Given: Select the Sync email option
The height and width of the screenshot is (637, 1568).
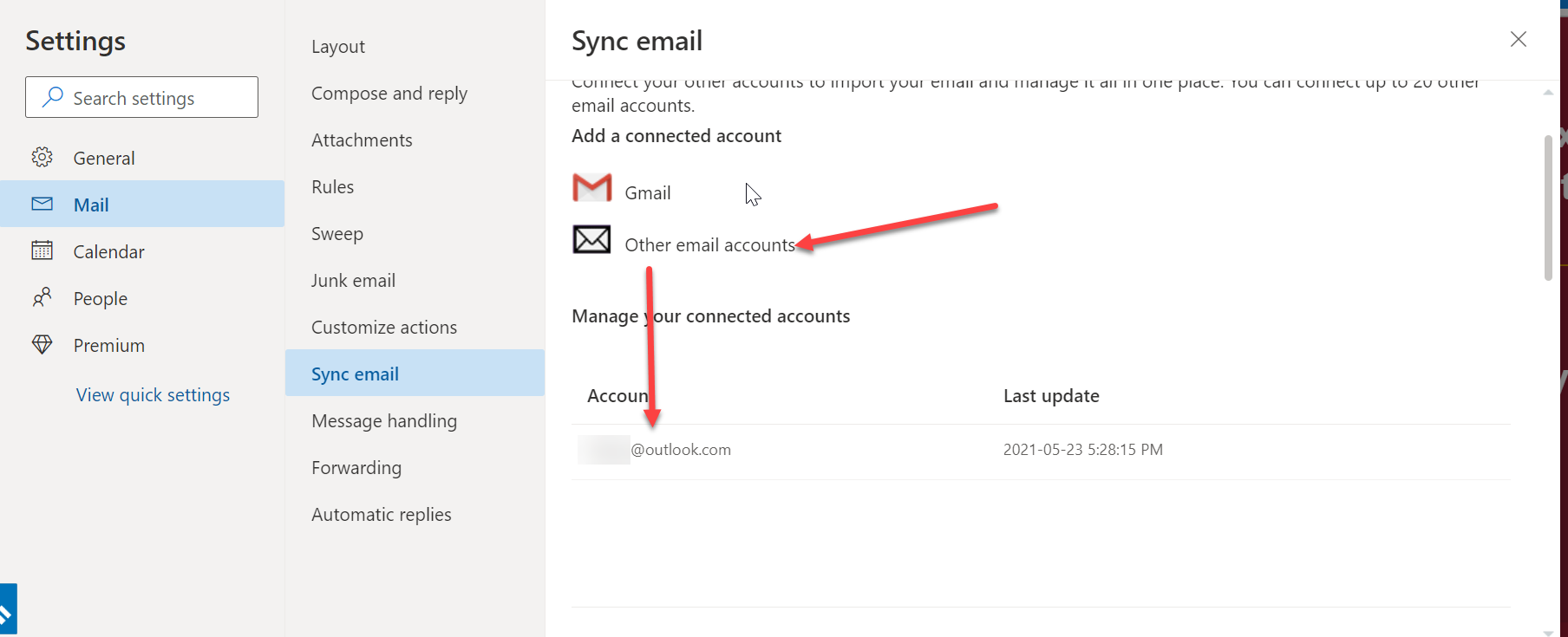Looking at the screenshot, I should pos(415,374).
